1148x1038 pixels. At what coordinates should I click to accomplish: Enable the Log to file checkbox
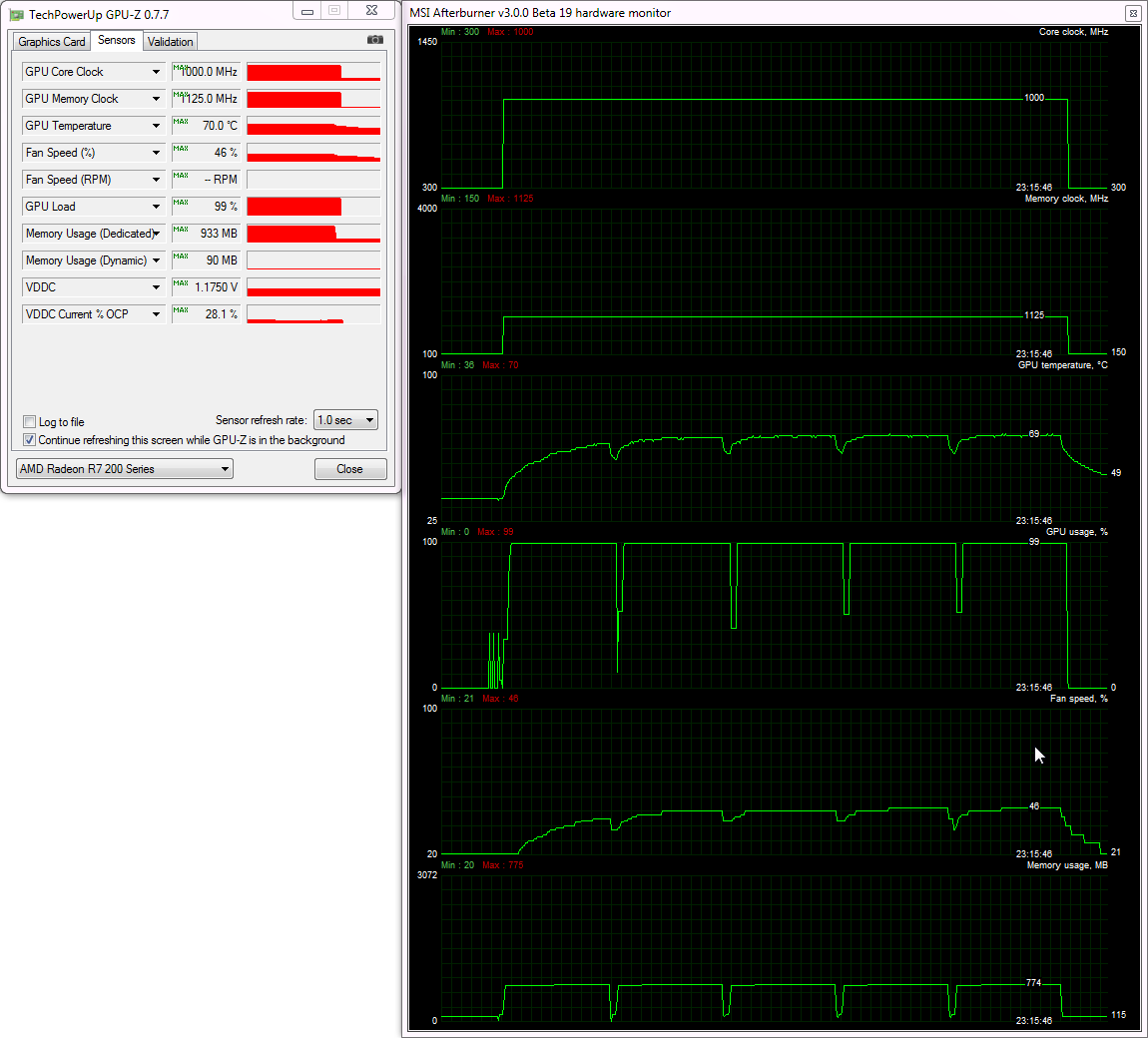pos(29,421)
